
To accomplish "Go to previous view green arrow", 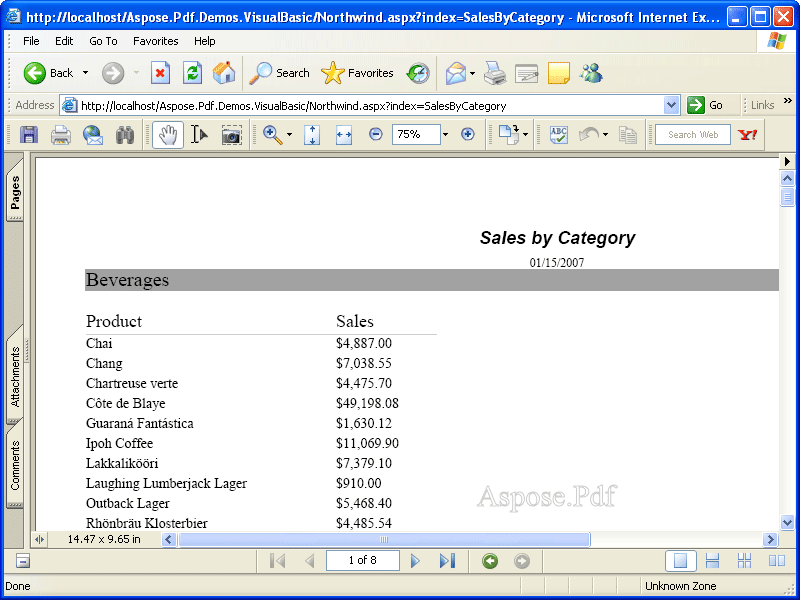I will click(490, 561).
